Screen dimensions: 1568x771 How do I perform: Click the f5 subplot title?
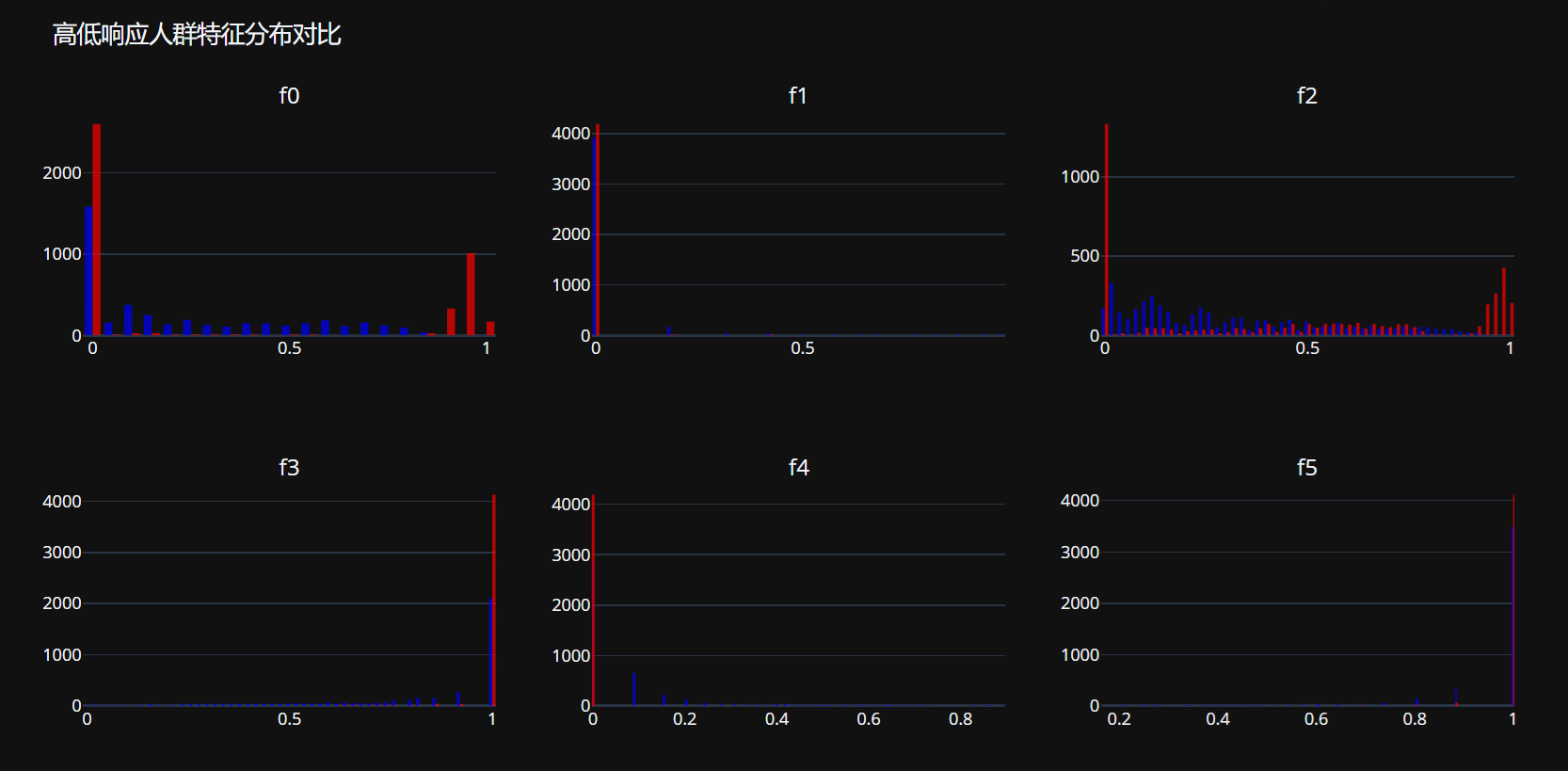click(x=1306, y=468)
